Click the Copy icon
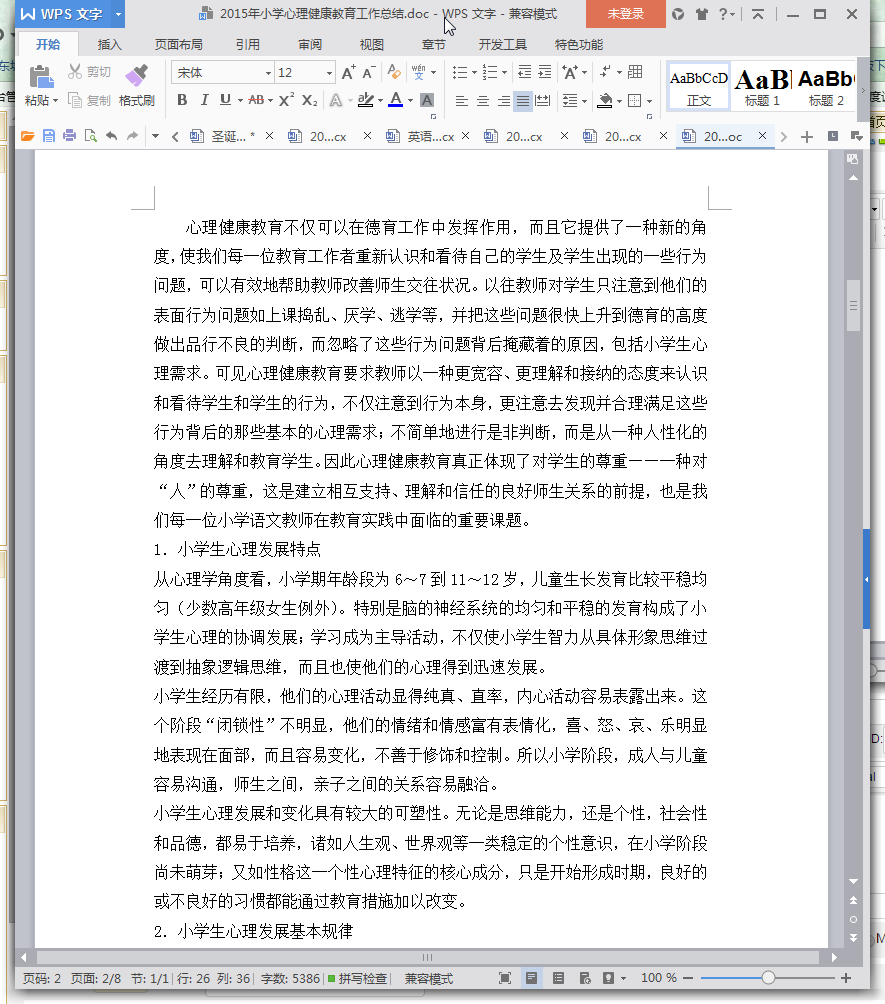 pyautogui.click(x=75, y=100)
